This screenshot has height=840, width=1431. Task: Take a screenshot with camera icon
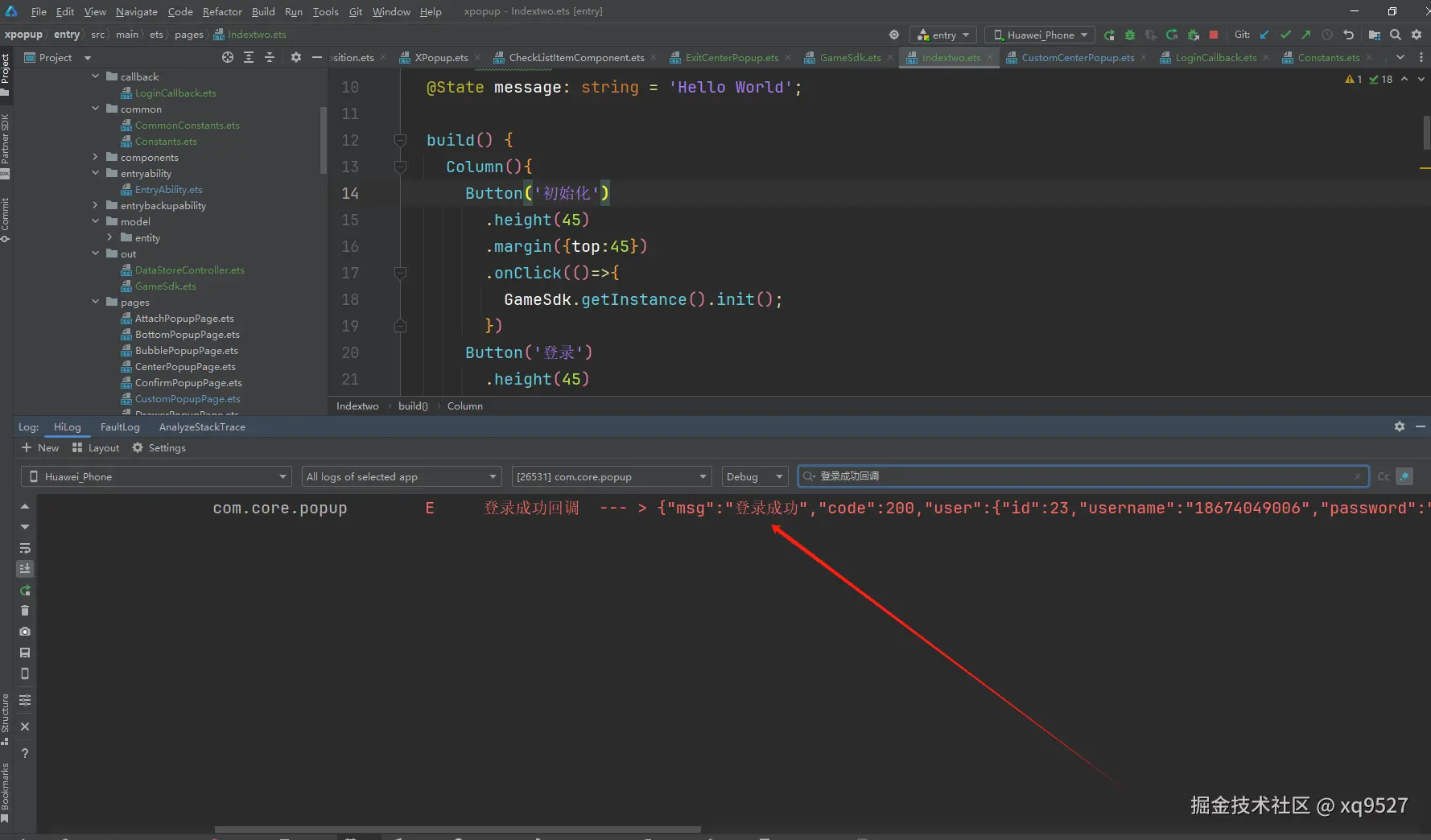[x=25, y=632]
